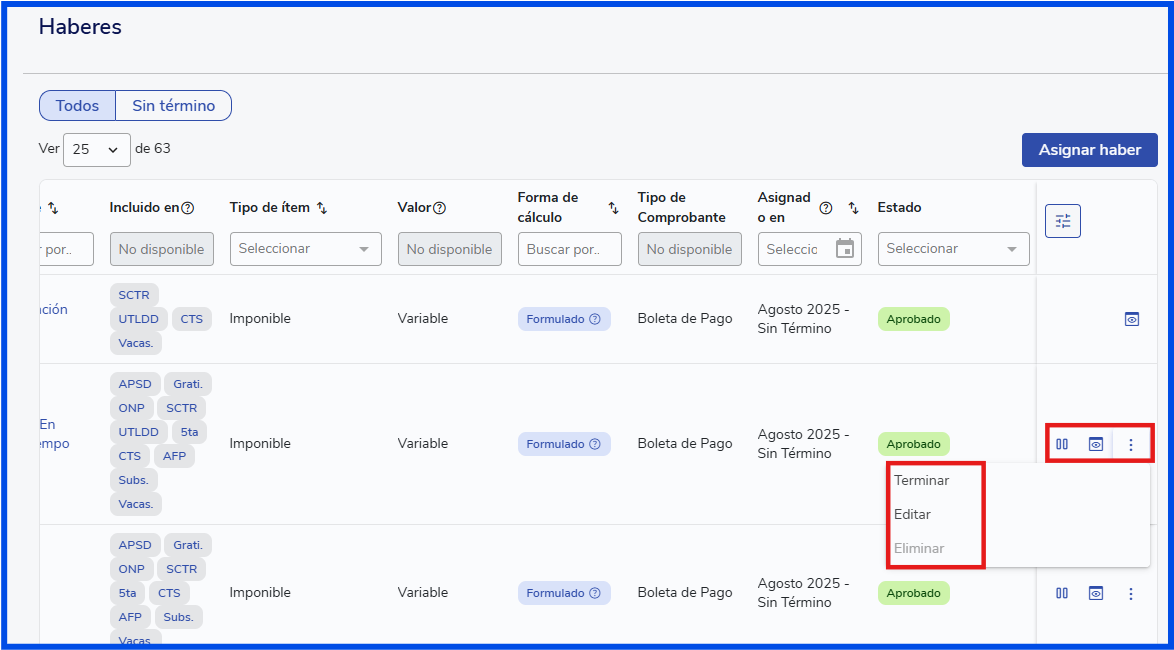This screenshot has width=1174, height=650.
Task: Sort by the Forma de cálculo column
Action: coord(613,208)
